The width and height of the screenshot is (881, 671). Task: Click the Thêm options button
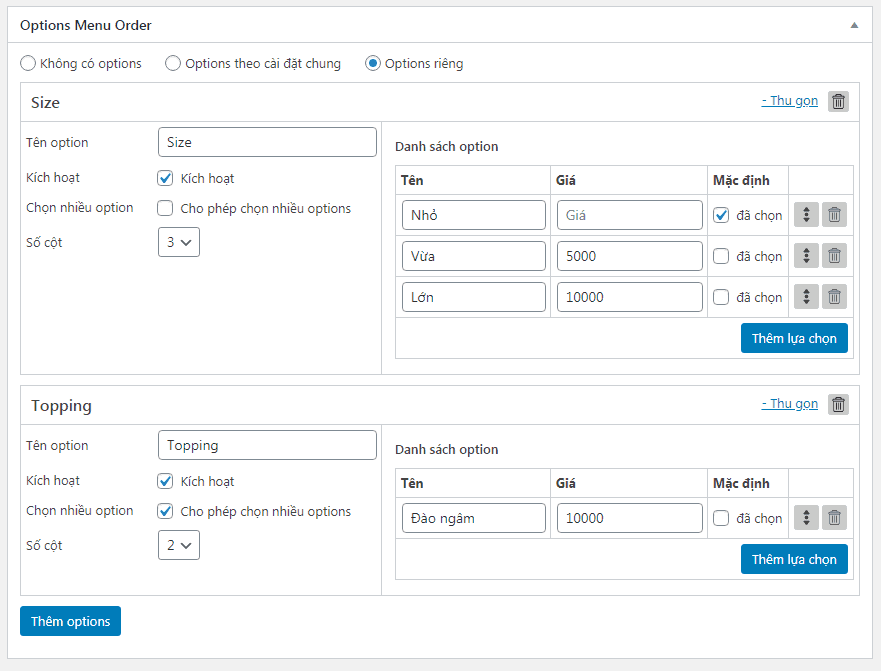pos(70,621)
